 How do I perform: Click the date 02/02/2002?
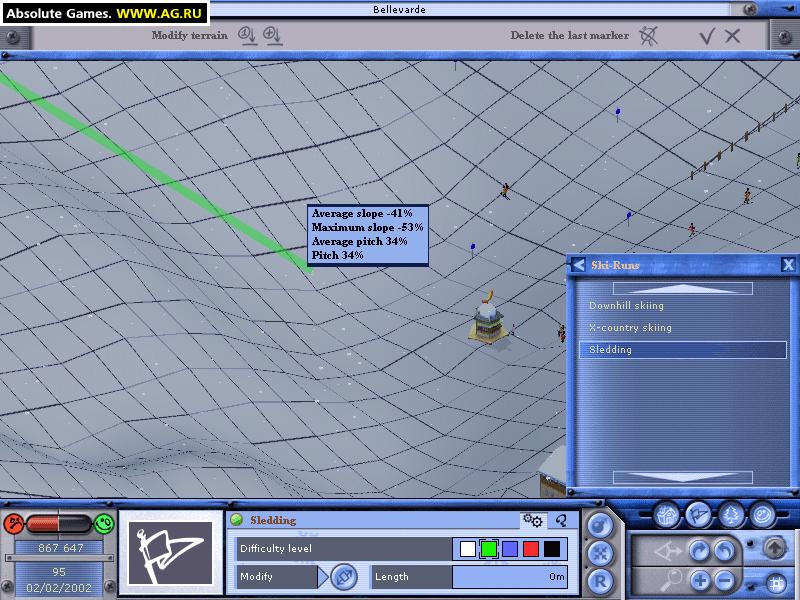59,588
